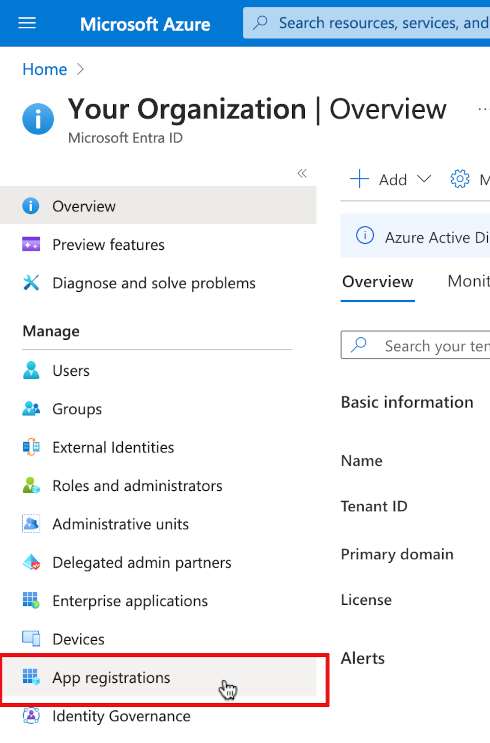This screenshot has width=490, height=743.
Task: Click the magnifier icon in top search bar
Action: pyautogui.click(x=260, y=23)
